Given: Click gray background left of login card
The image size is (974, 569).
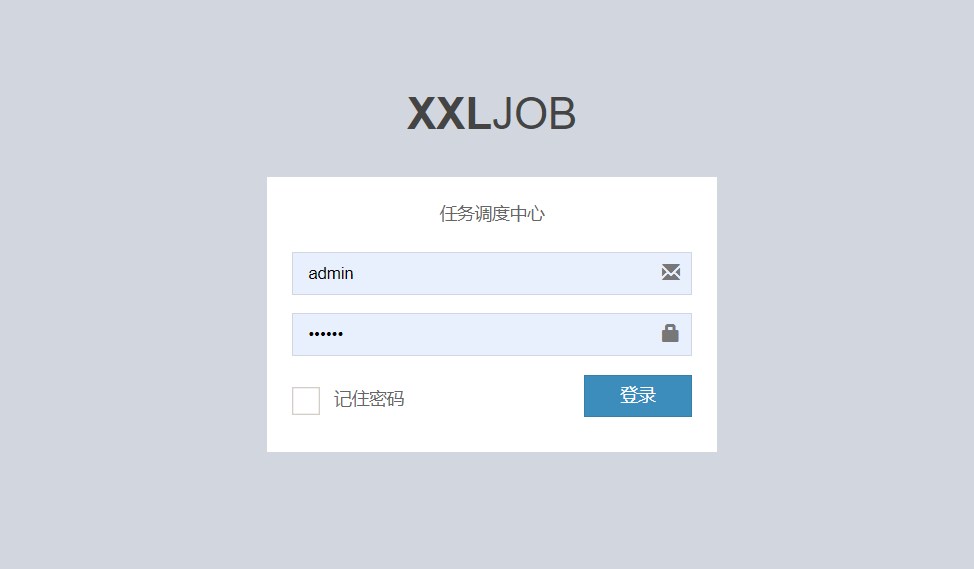Looking at the screenshot, I should (134, 314).
